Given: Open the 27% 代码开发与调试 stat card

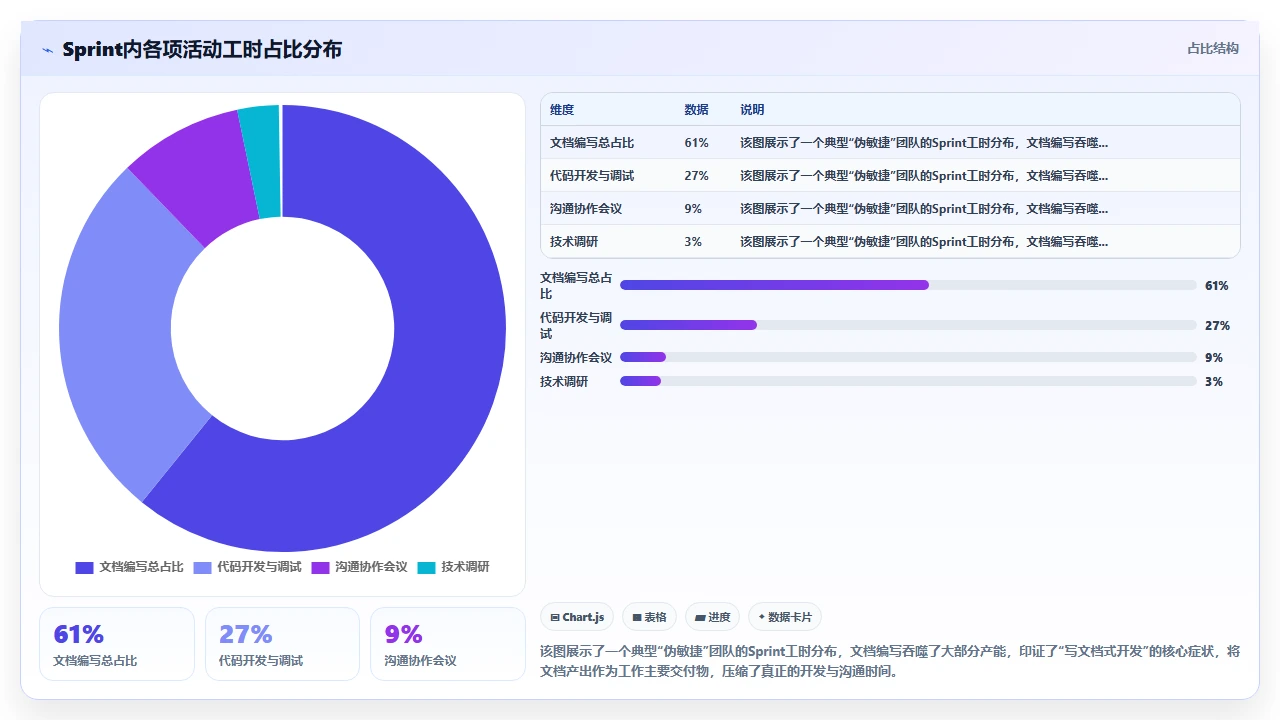Looking at the screenshot, I should (x=282, y=644).
